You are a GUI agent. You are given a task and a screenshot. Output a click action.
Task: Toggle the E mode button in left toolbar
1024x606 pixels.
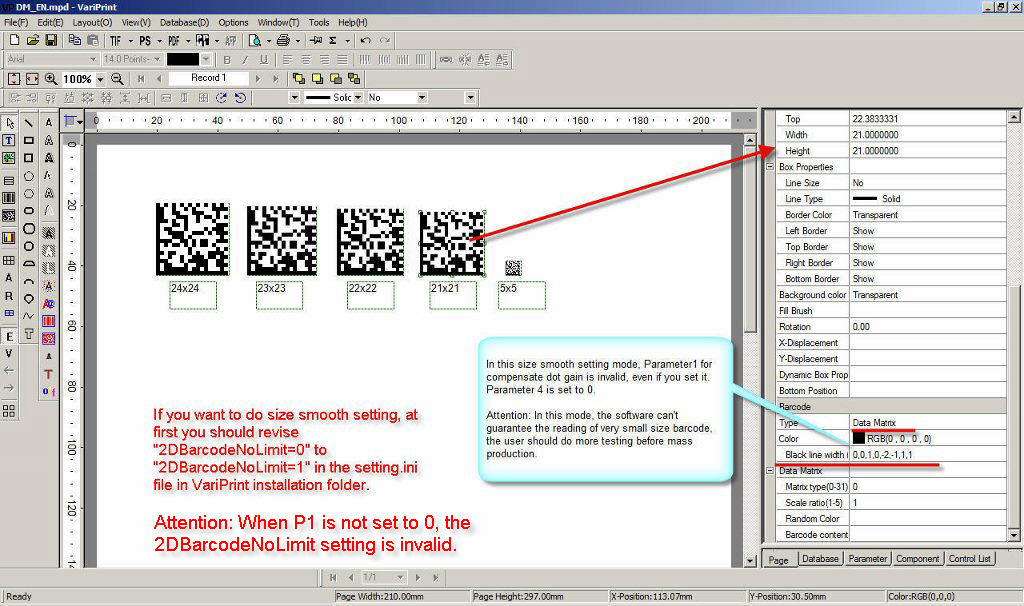pos(9,336)
